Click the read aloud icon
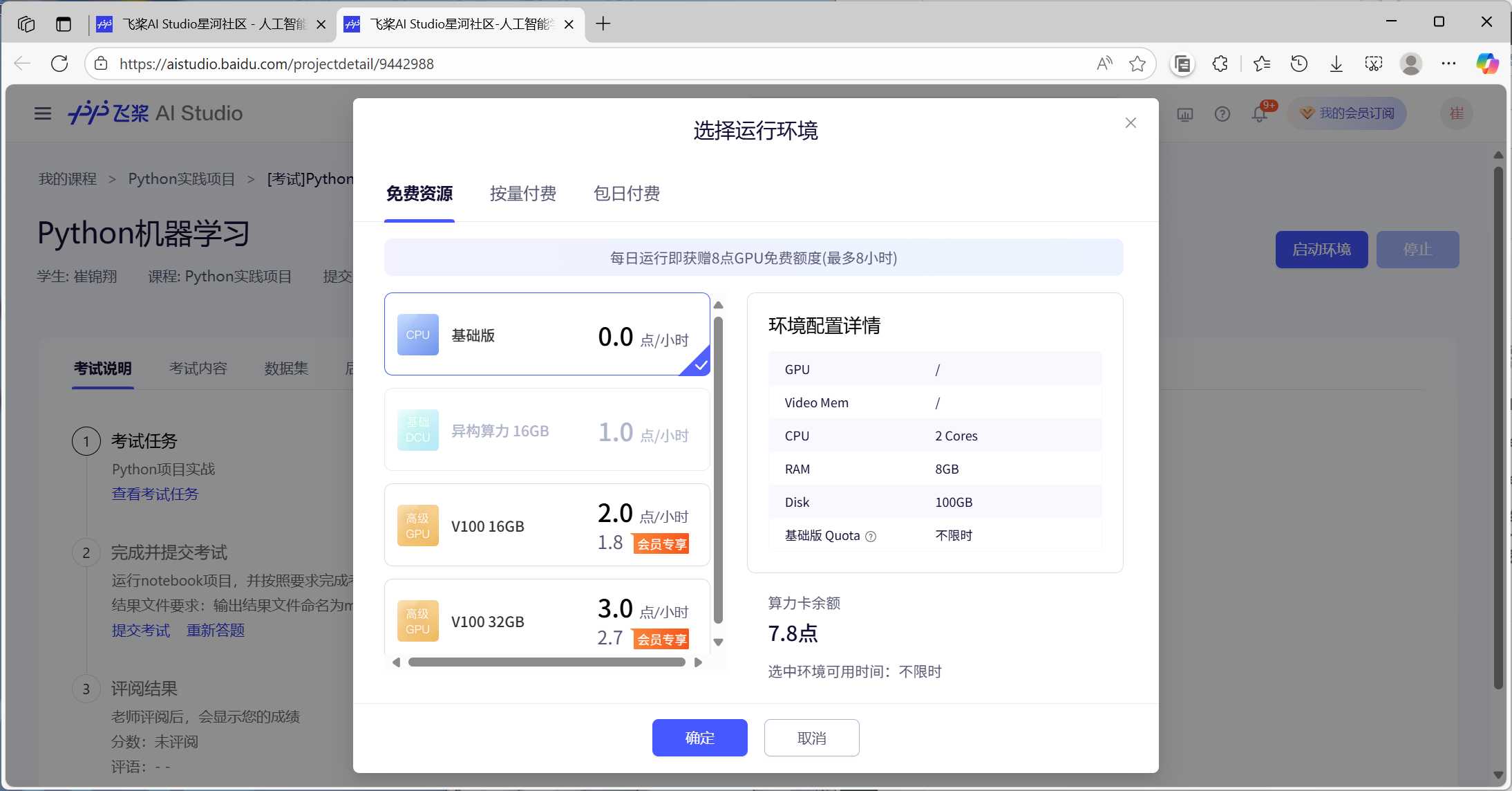The image size is (1512, 791). point(1104,64)
